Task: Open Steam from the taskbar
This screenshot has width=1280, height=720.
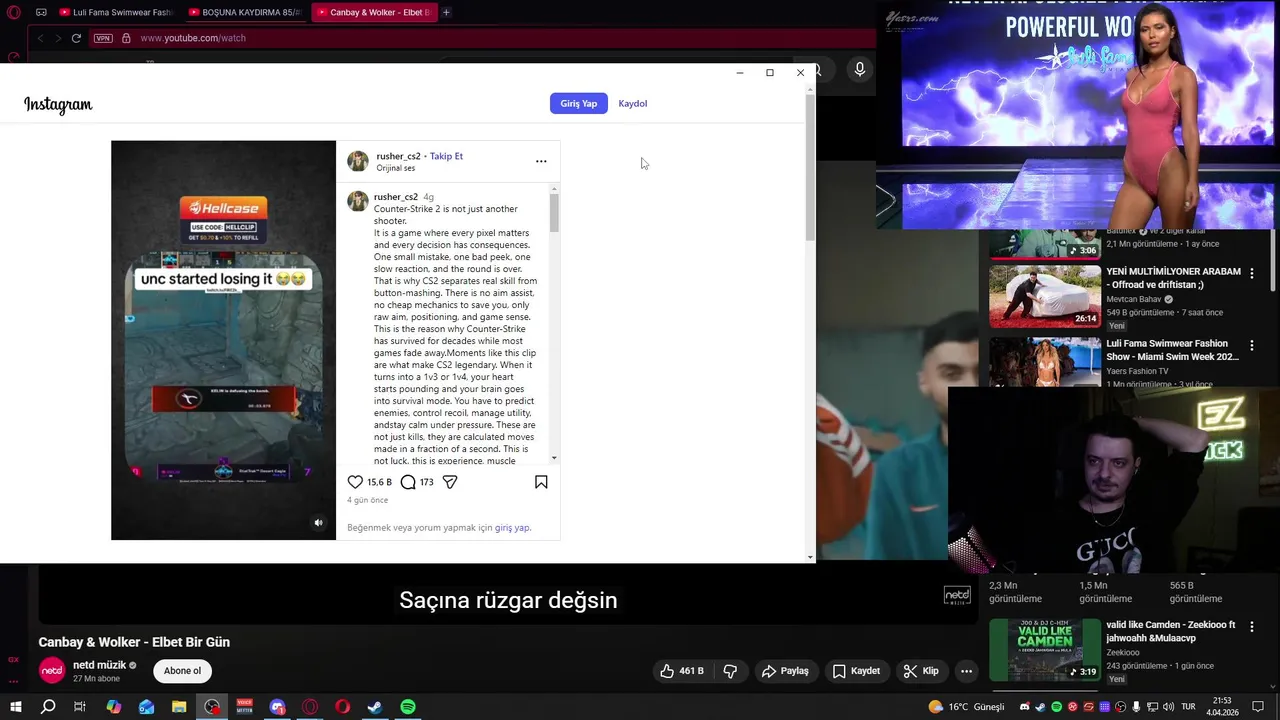Action: (375, 707)
